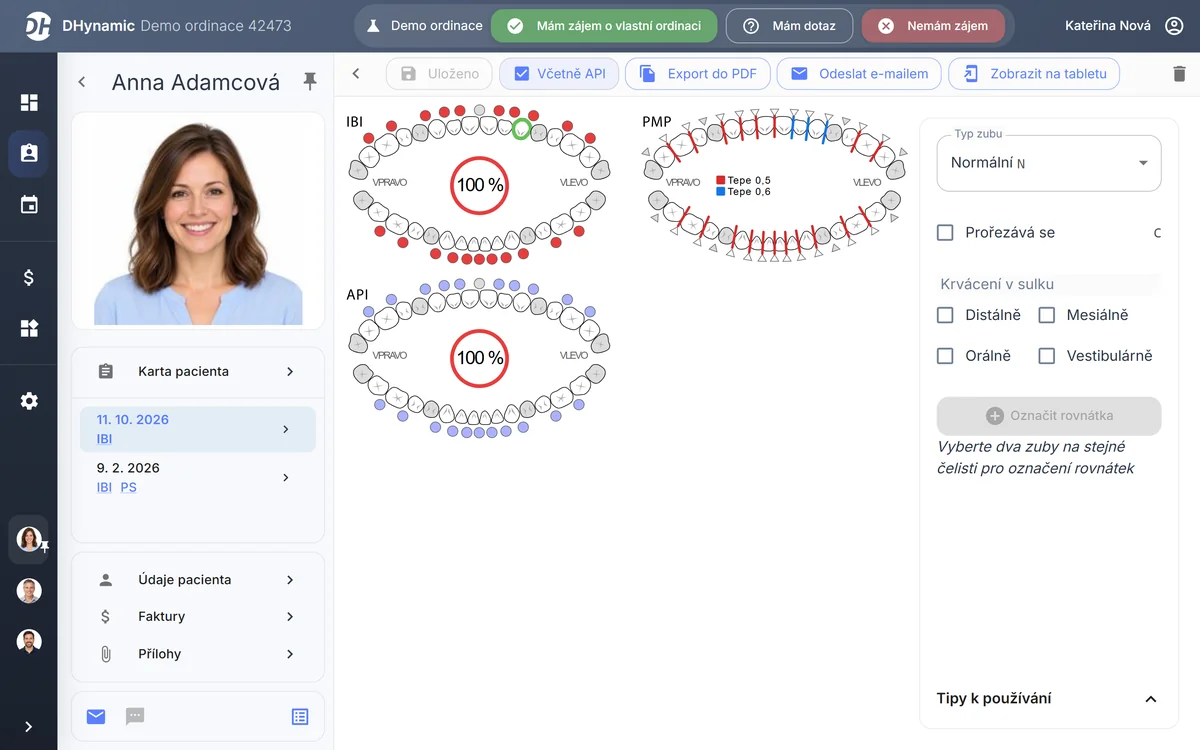Open the dashboard icon in the sidebar
Viewport: 1200px width, 750px height.
click(x=29, y=102)
